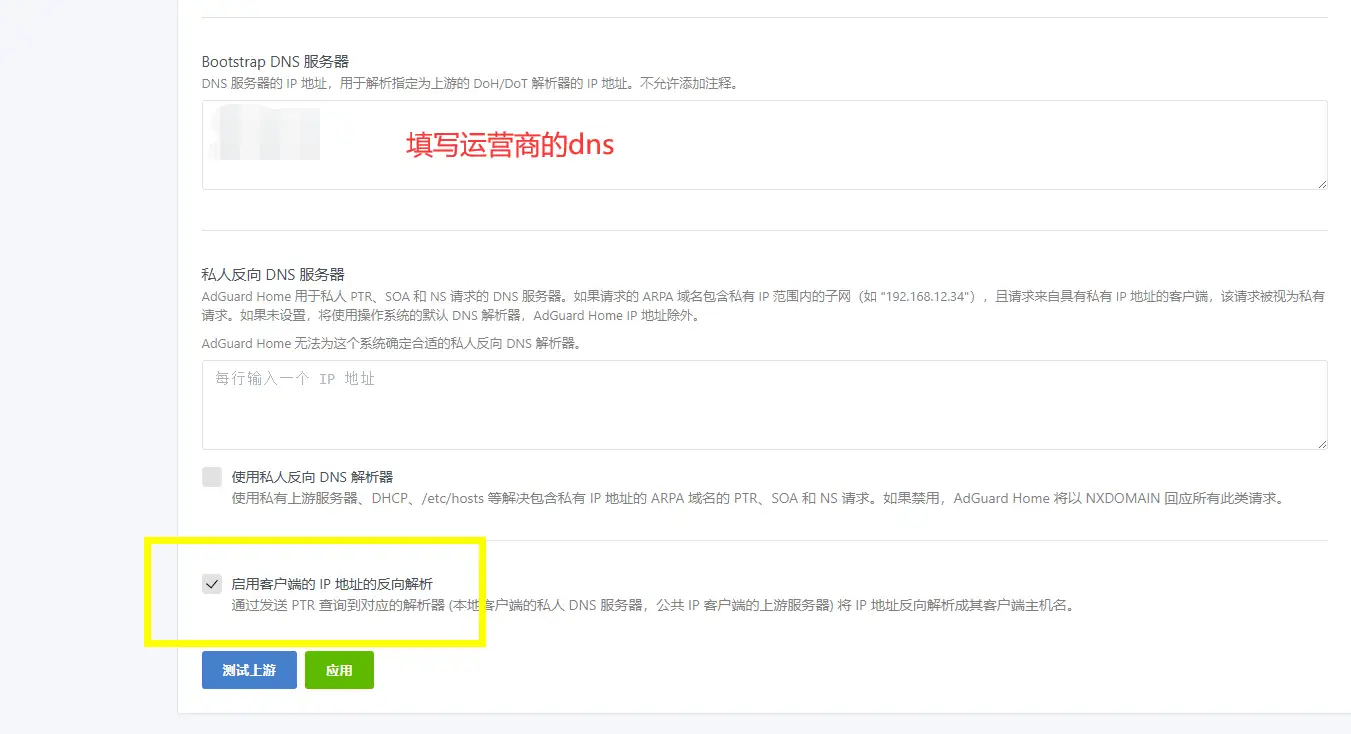Click the red 填写运营商的dns annotation text
Viewport: 1351px width, 734px height.
[x=510, y=144]
